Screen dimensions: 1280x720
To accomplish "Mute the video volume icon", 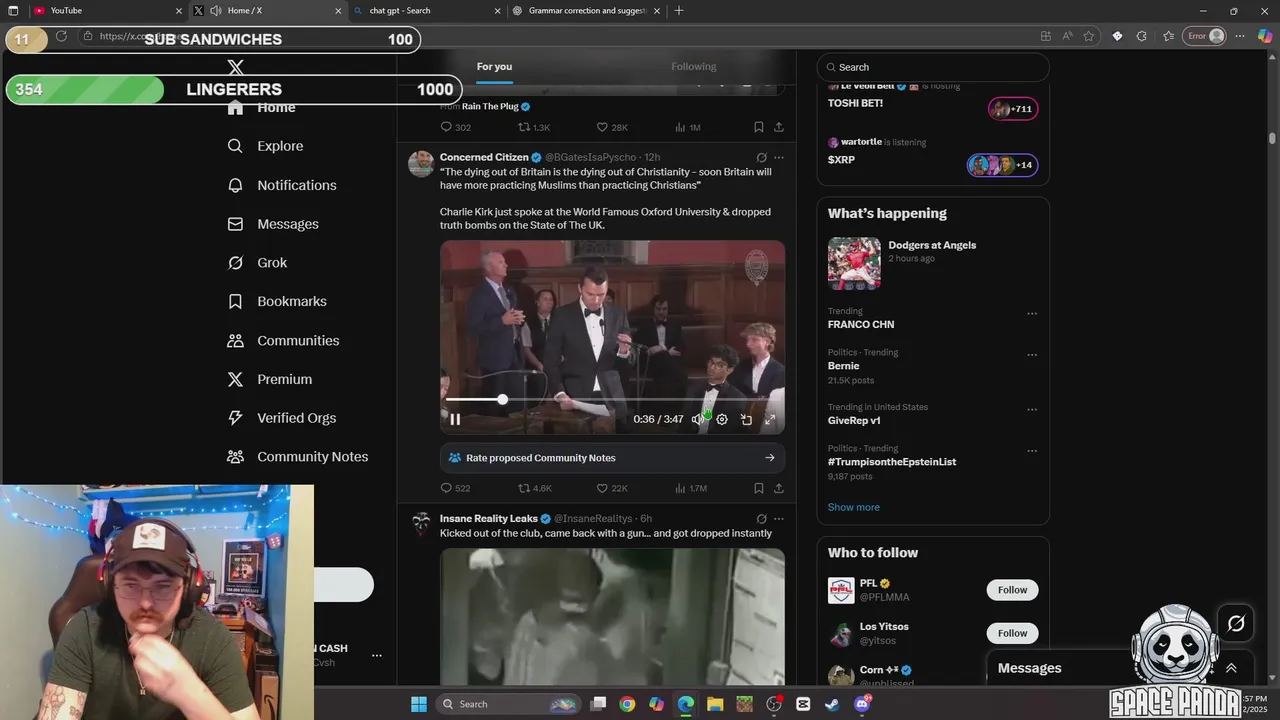I will click(698, 420).
